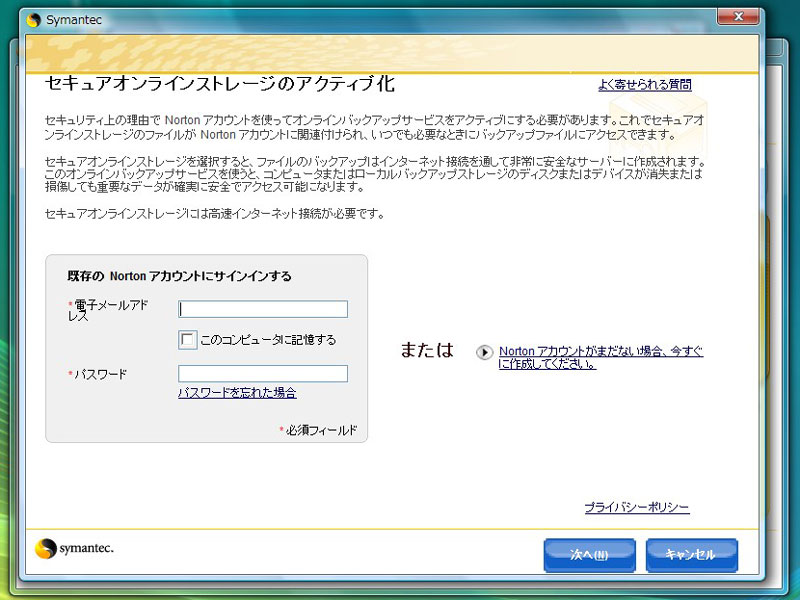Click the Symantec icon in the title bar
Image resolution: width=800 pixels, height=600 pixels.
34,20
